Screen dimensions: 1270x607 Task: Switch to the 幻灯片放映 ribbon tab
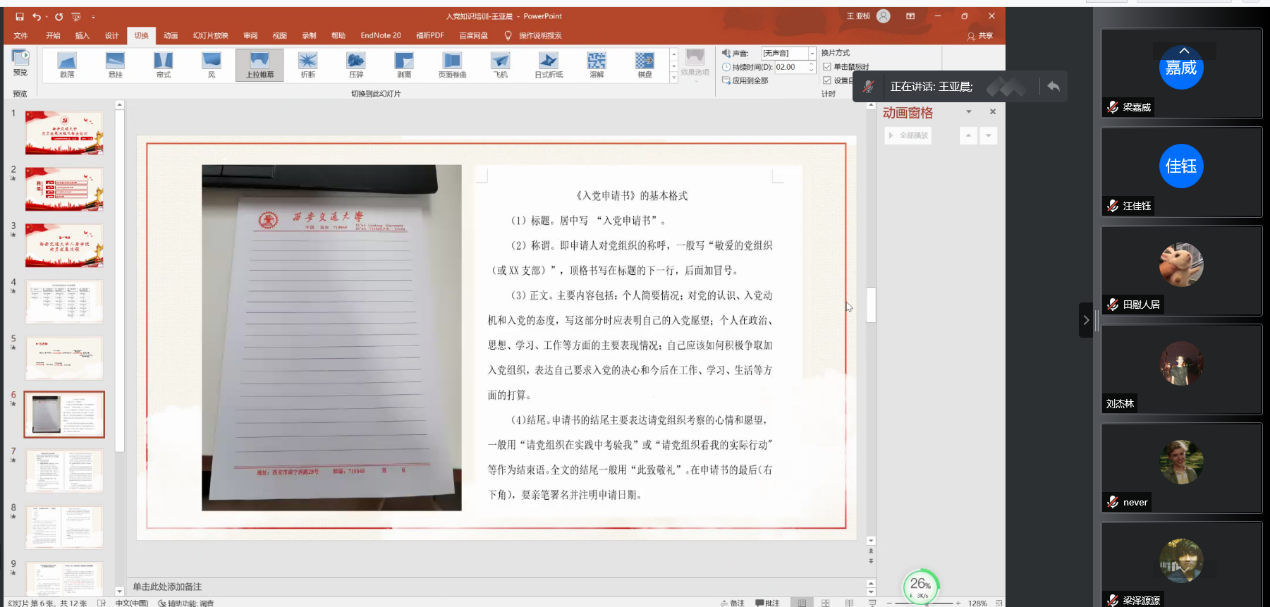point(208,35)
